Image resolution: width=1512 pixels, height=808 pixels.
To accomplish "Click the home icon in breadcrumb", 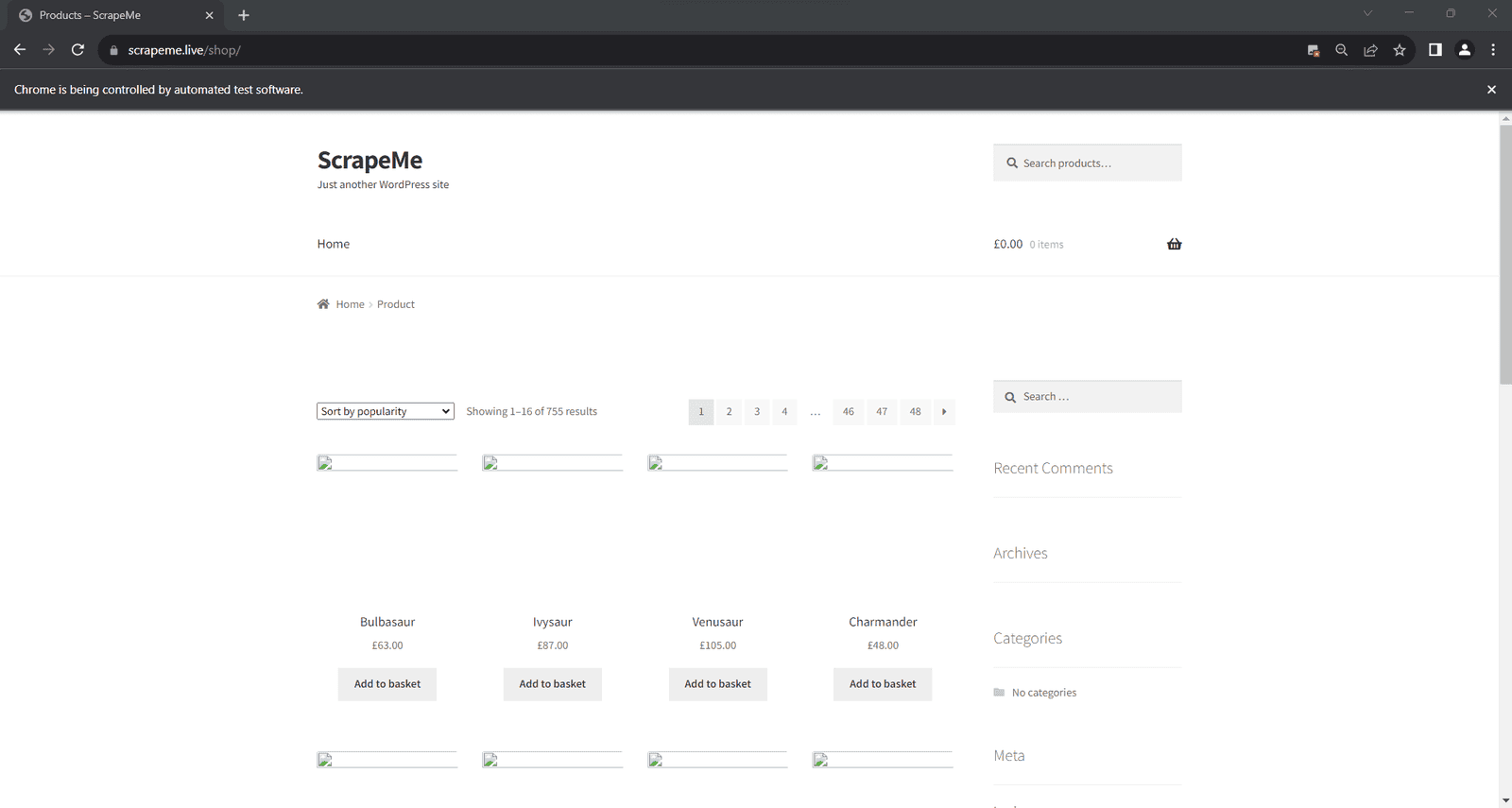I will pyautogui.click(x=323, y=304).
